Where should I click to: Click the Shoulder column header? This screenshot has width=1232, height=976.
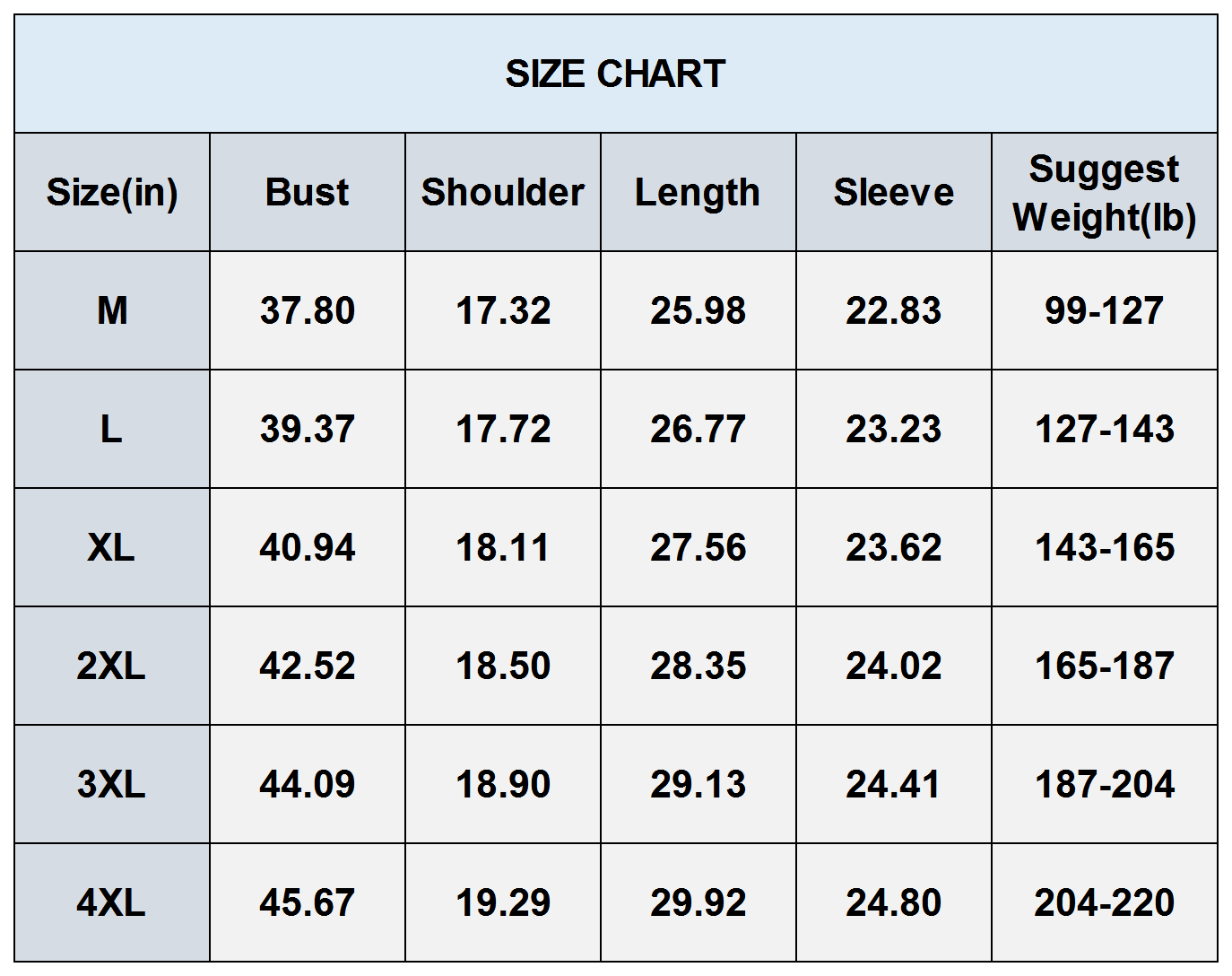(502, 192)
